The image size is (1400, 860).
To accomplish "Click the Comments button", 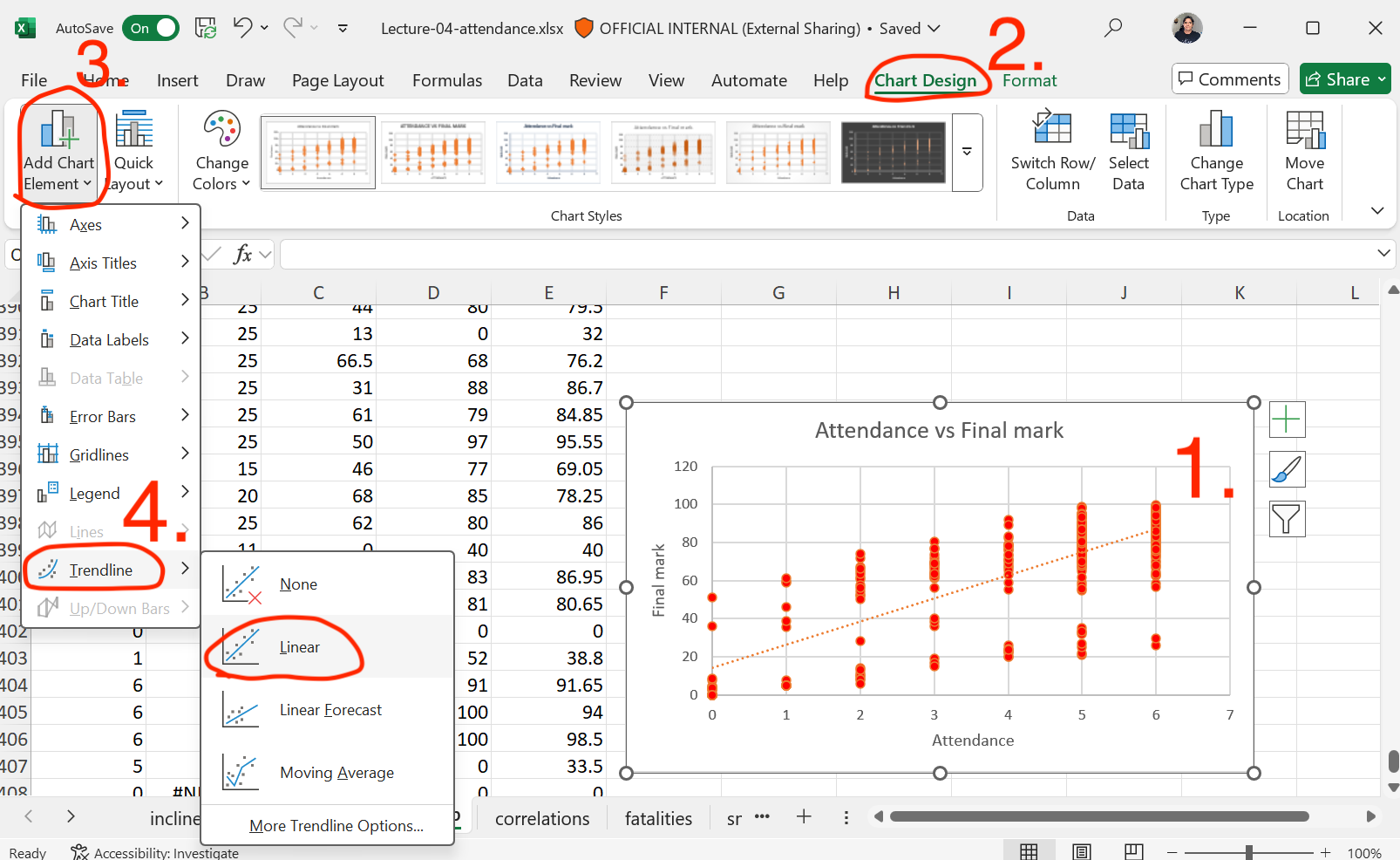I will point(1229,79).
